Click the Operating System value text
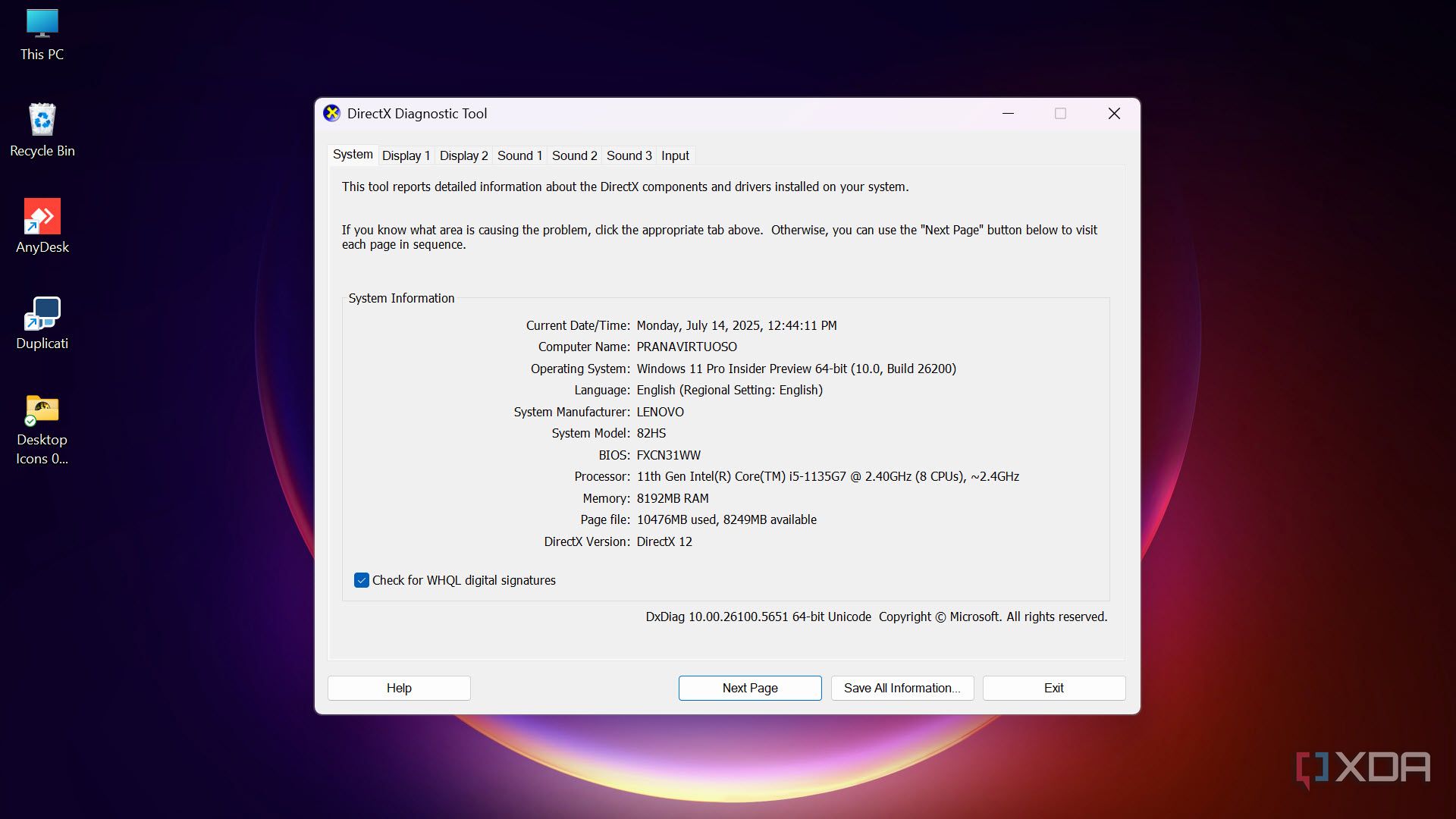This screenshot has width=1456, height=819. pos(796,369)
